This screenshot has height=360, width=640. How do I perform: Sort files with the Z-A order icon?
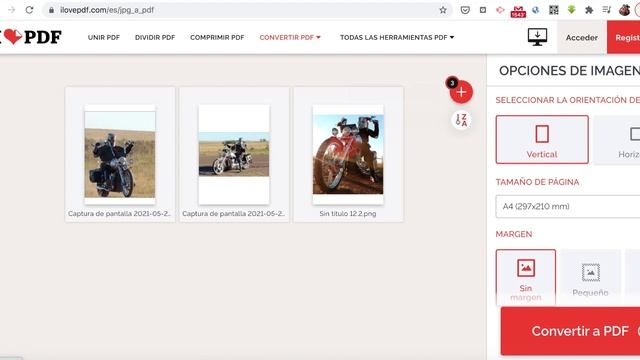pos(461,120)
